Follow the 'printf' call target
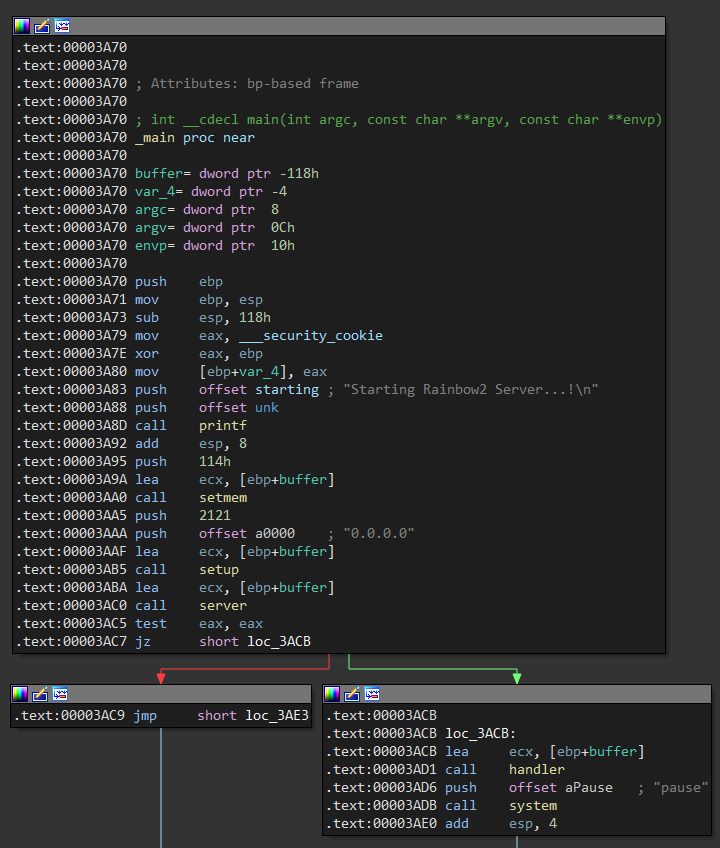This screenshot has width=720, height=848. 223,426
